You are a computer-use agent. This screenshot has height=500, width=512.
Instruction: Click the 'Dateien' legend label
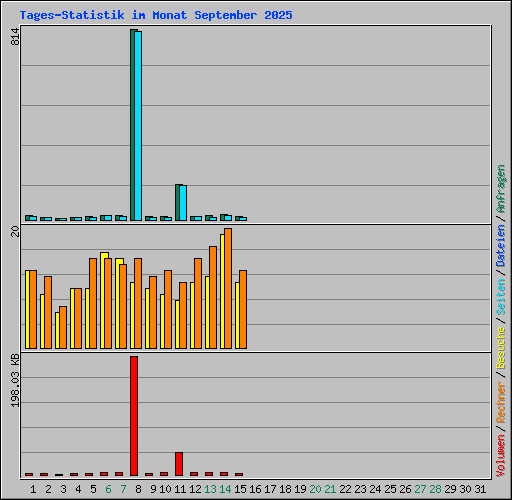[x=501, y=245]
